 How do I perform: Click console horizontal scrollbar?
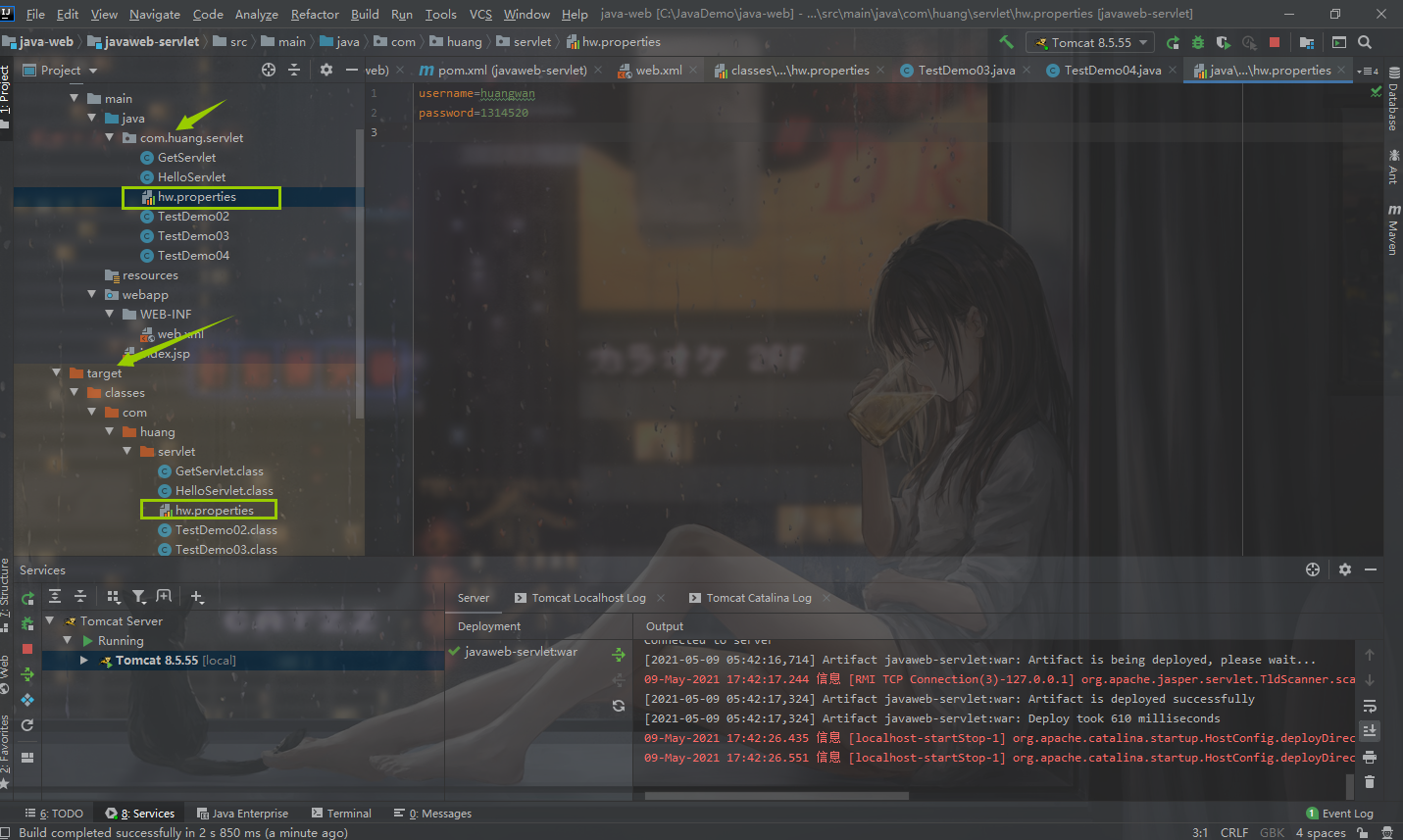point(777,795)
